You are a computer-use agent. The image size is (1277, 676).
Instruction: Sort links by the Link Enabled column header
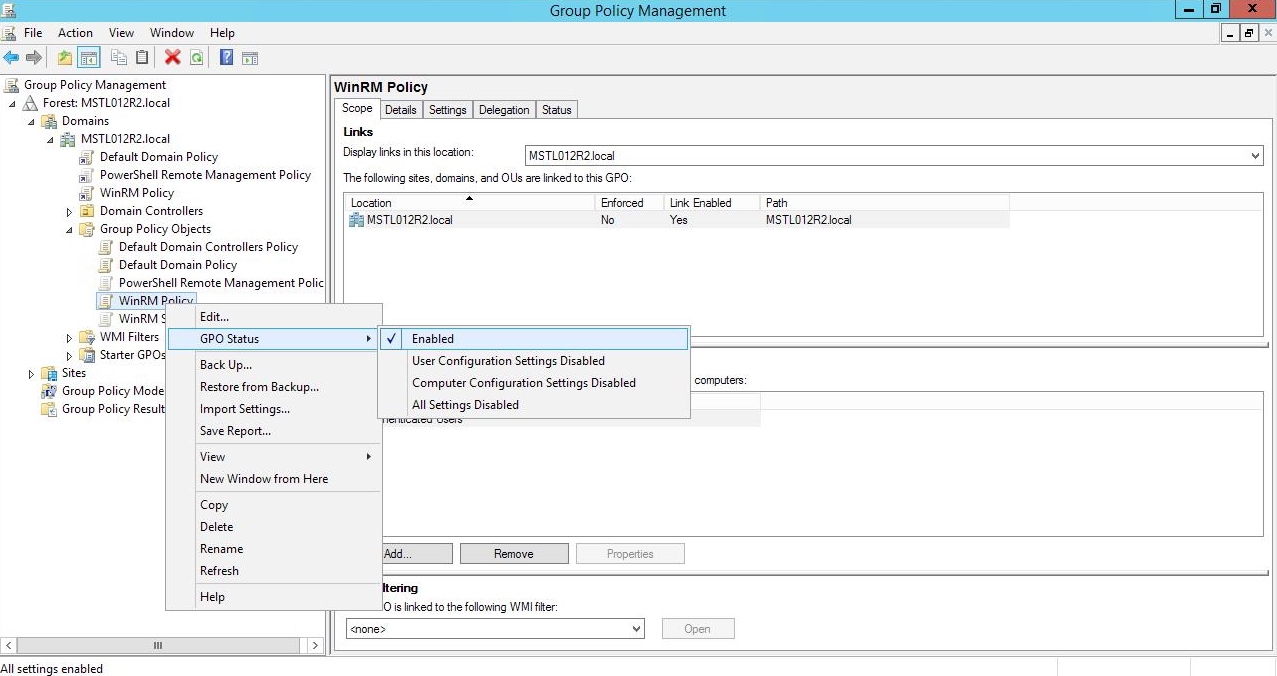pos(712,203)
